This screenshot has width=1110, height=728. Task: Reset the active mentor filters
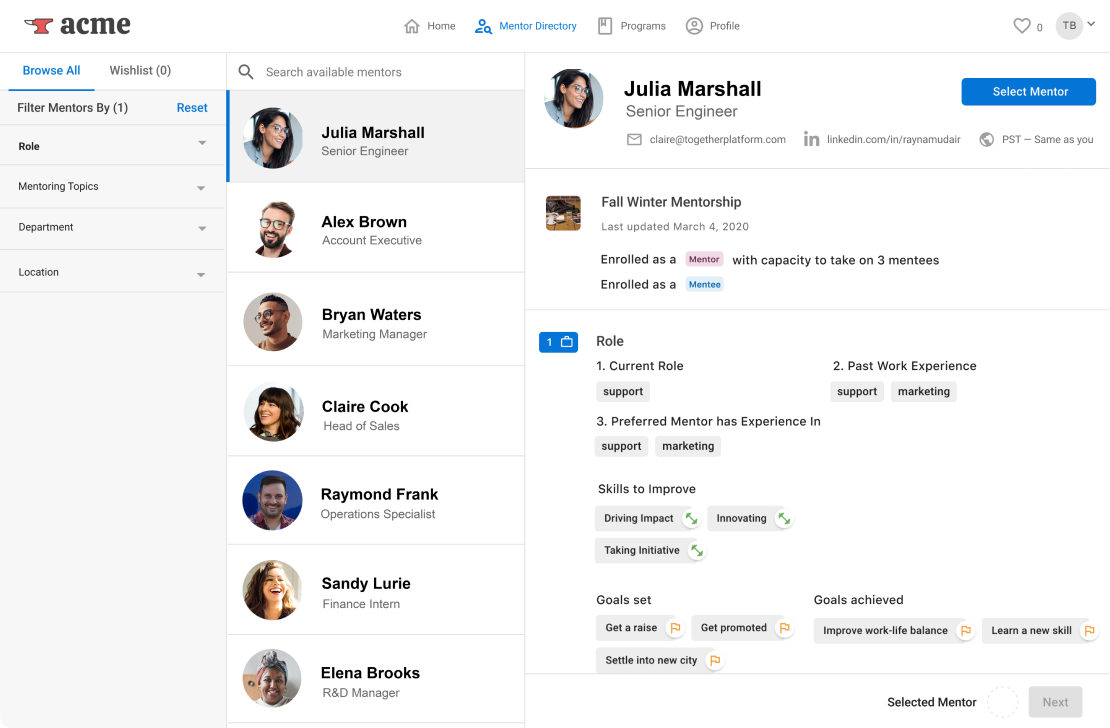(191, 107)
